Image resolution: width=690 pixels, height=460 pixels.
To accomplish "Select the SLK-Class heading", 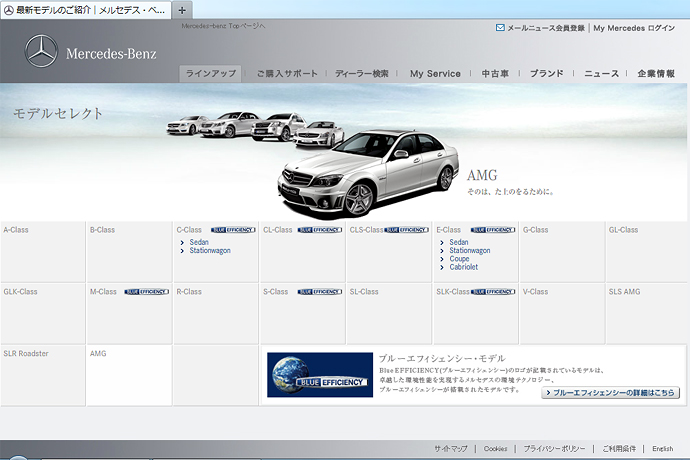I will tap(453, 292).
